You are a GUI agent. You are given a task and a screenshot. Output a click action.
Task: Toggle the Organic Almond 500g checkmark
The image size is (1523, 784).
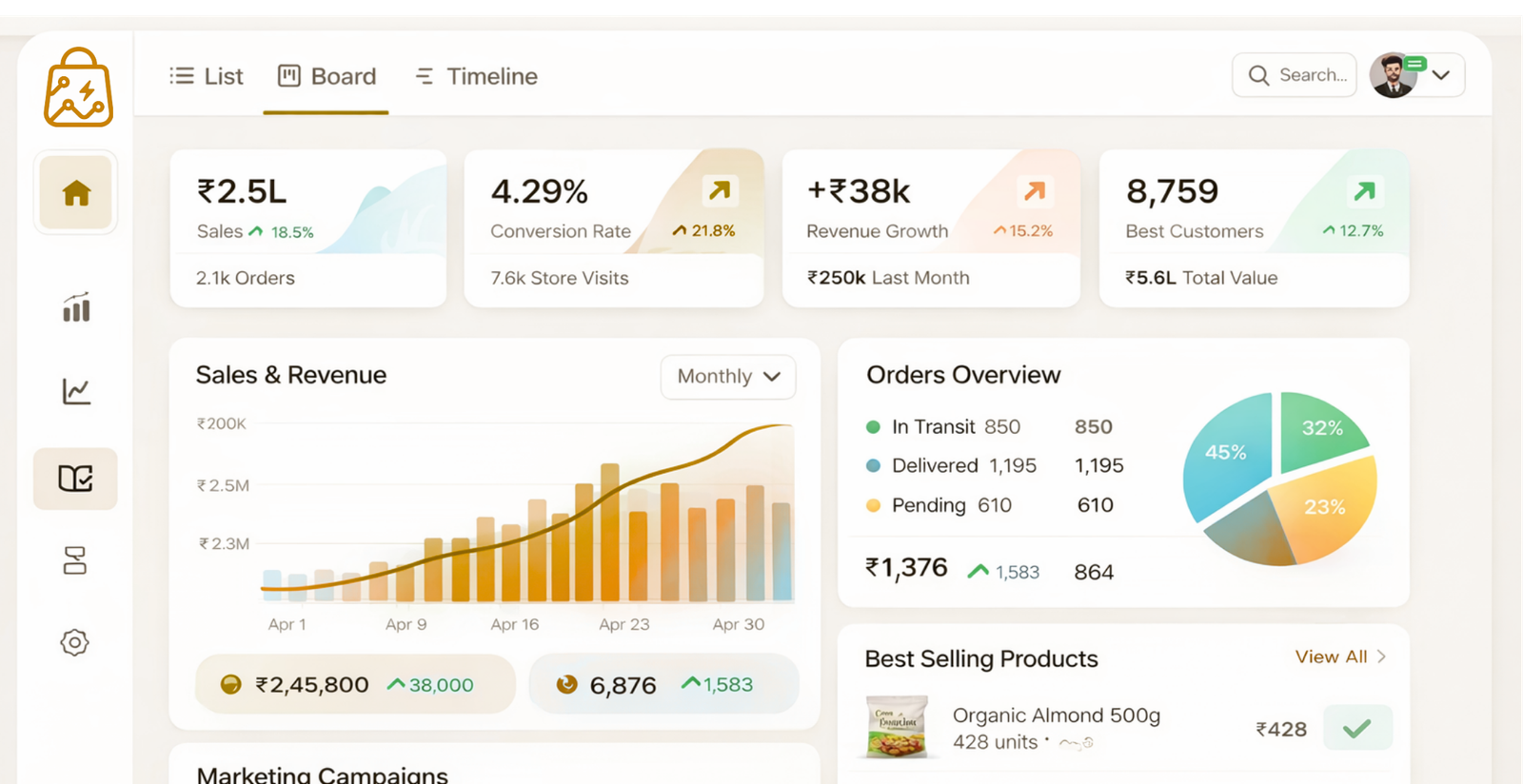click(x=1357, y=729)
